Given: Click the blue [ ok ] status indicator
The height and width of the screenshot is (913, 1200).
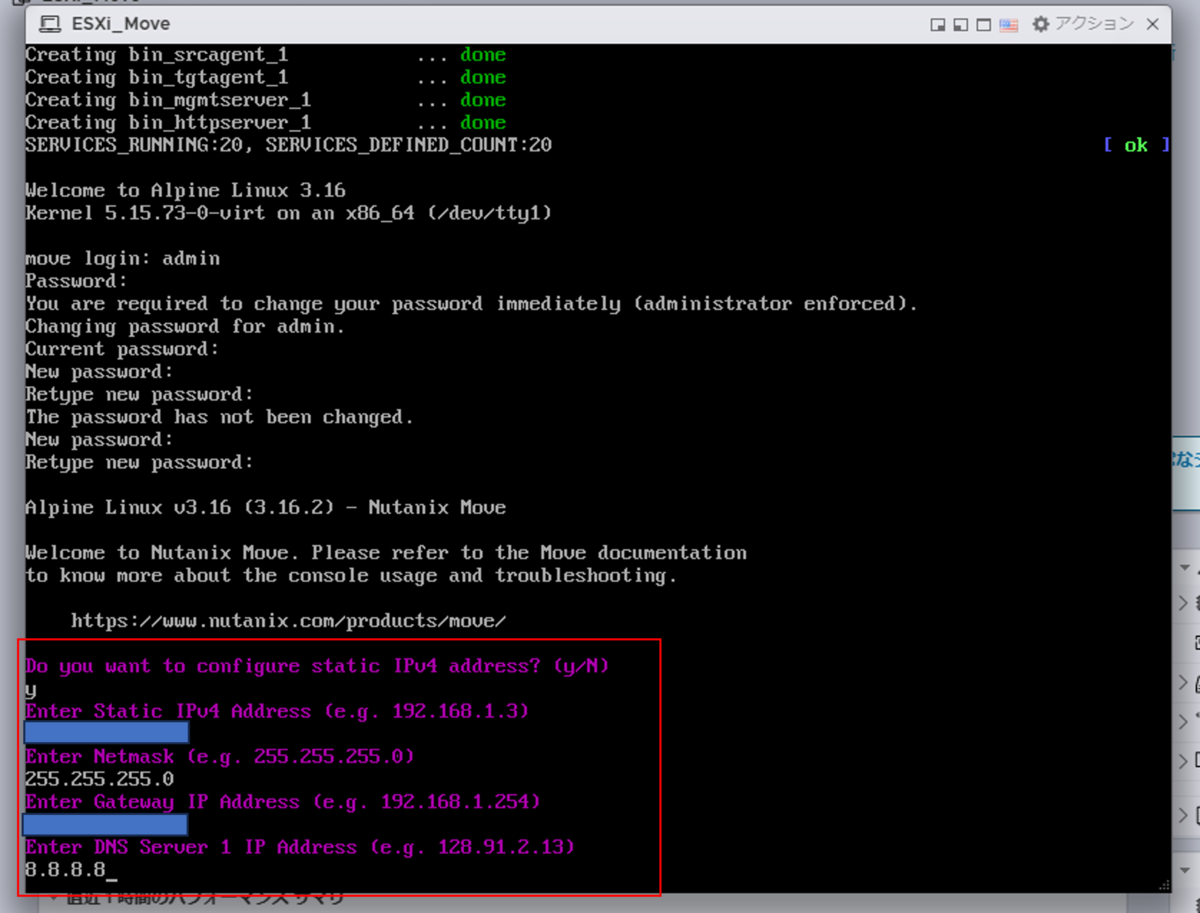Looking at the screenshot, I should pyautogui.click(x=1136, y=145).
